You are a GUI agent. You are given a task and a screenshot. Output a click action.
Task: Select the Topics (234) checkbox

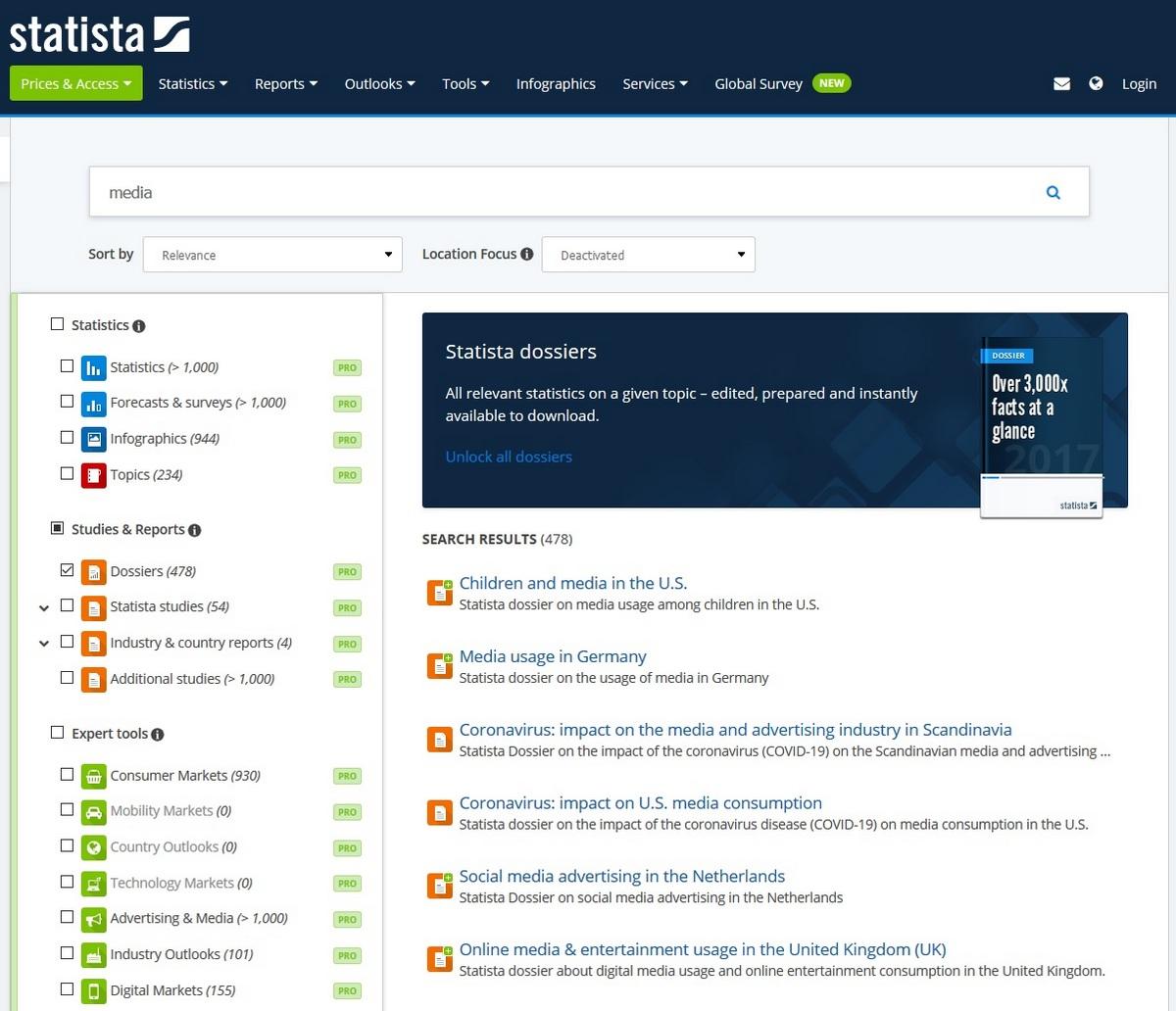click(x=67, y=473)
